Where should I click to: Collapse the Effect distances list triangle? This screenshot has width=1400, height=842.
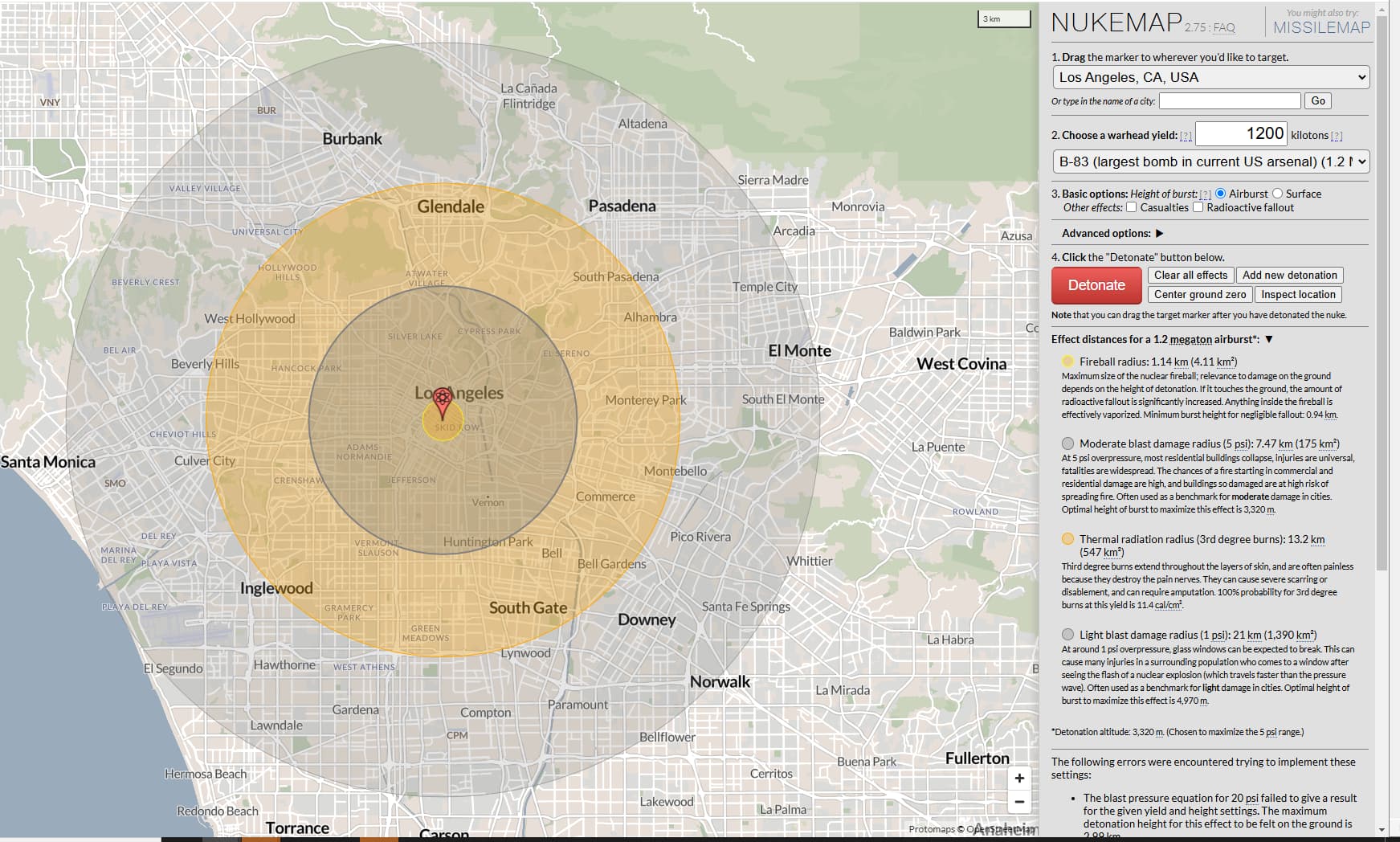1269,339
